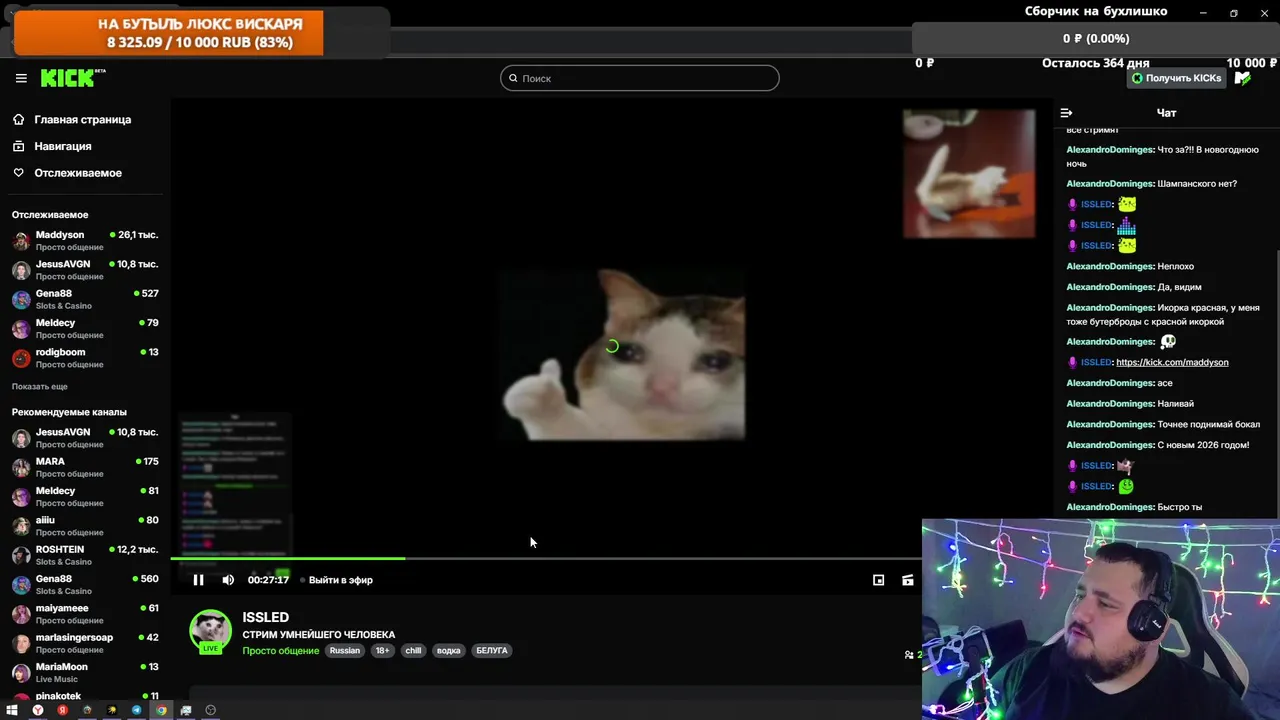Viewport: 1280px width, 720px height.
Task: Open Windows Start menu
Action: click(12, 710)
